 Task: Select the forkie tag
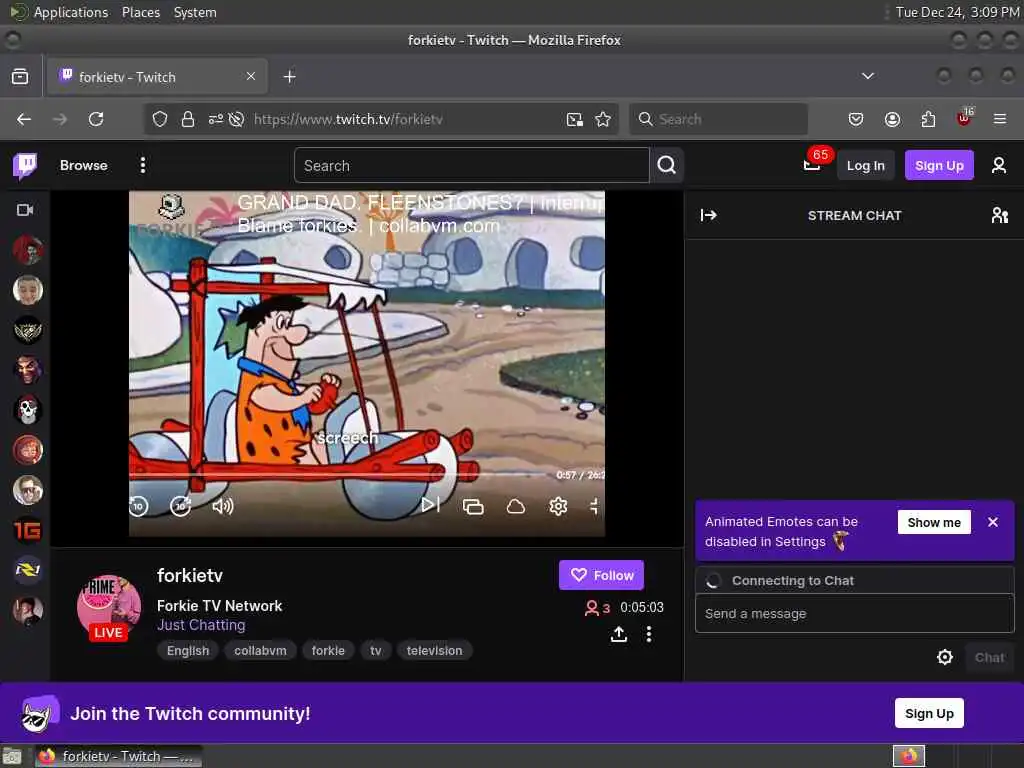[x=328, y=650]
